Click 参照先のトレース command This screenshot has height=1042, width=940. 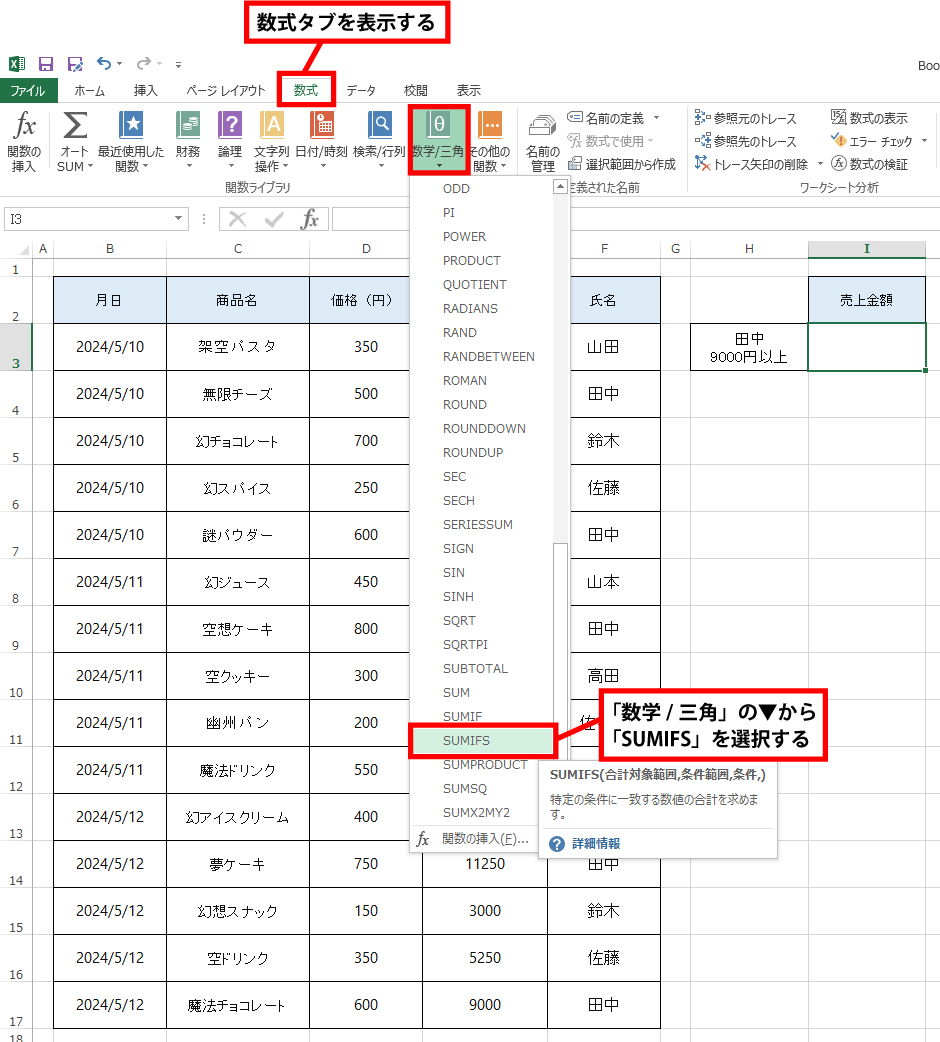pos(745,141)
